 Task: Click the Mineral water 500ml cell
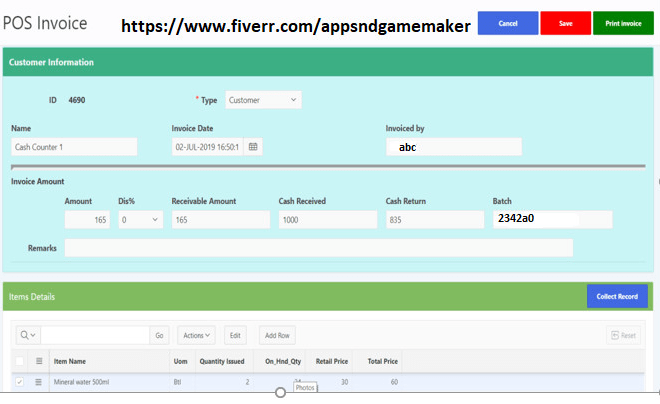(x=109, y=382)
